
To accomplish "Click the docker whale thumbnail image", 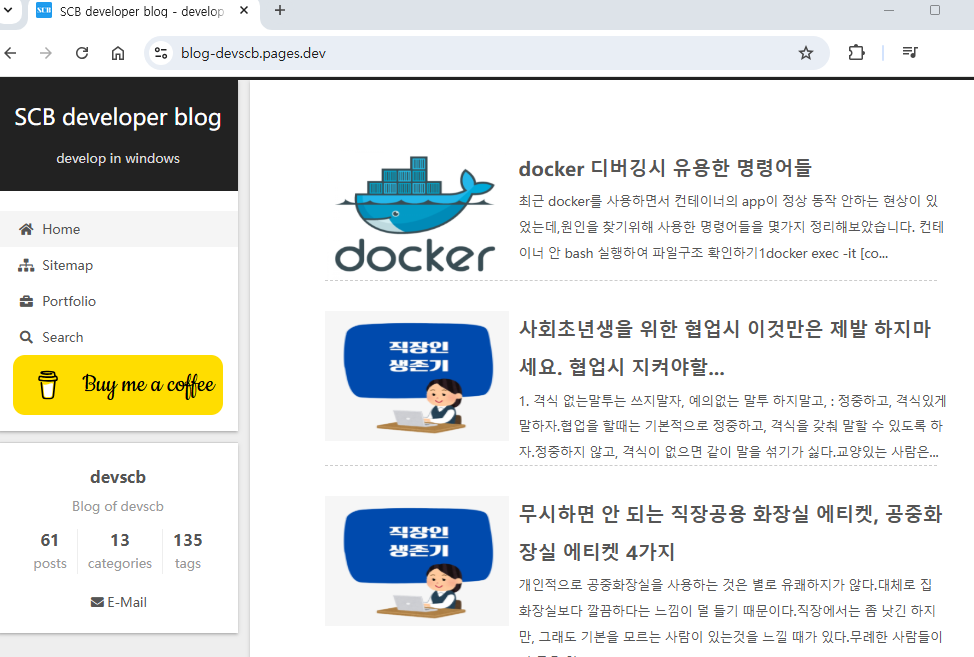I will pyautogui.click(x=416, y=212).
